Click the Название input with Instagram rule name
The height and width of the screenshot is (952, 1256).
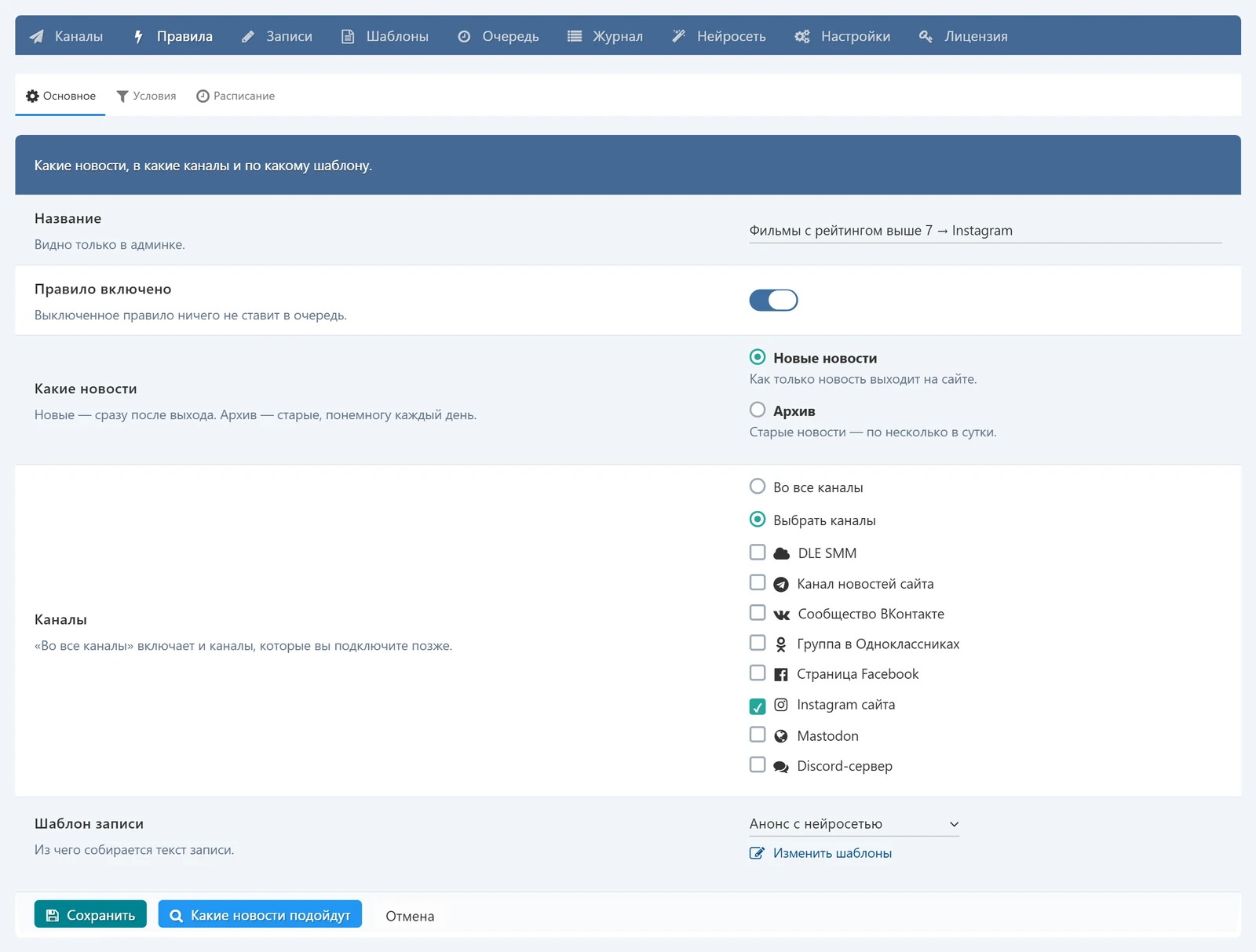tap(985, 231)
